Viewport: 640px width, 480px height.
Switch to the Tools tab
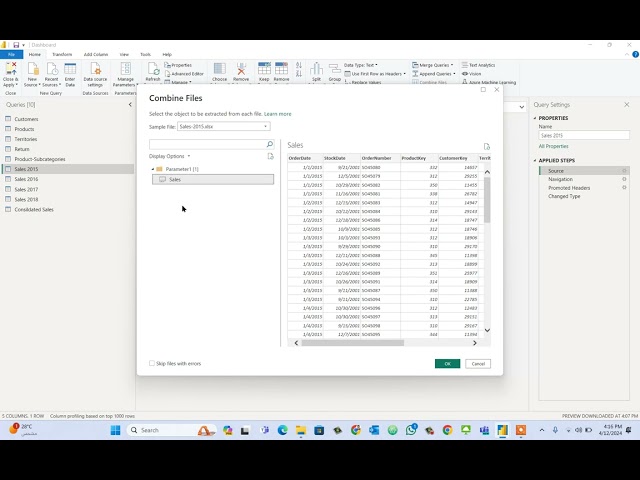pyautogui.click(x=145, y=54)
